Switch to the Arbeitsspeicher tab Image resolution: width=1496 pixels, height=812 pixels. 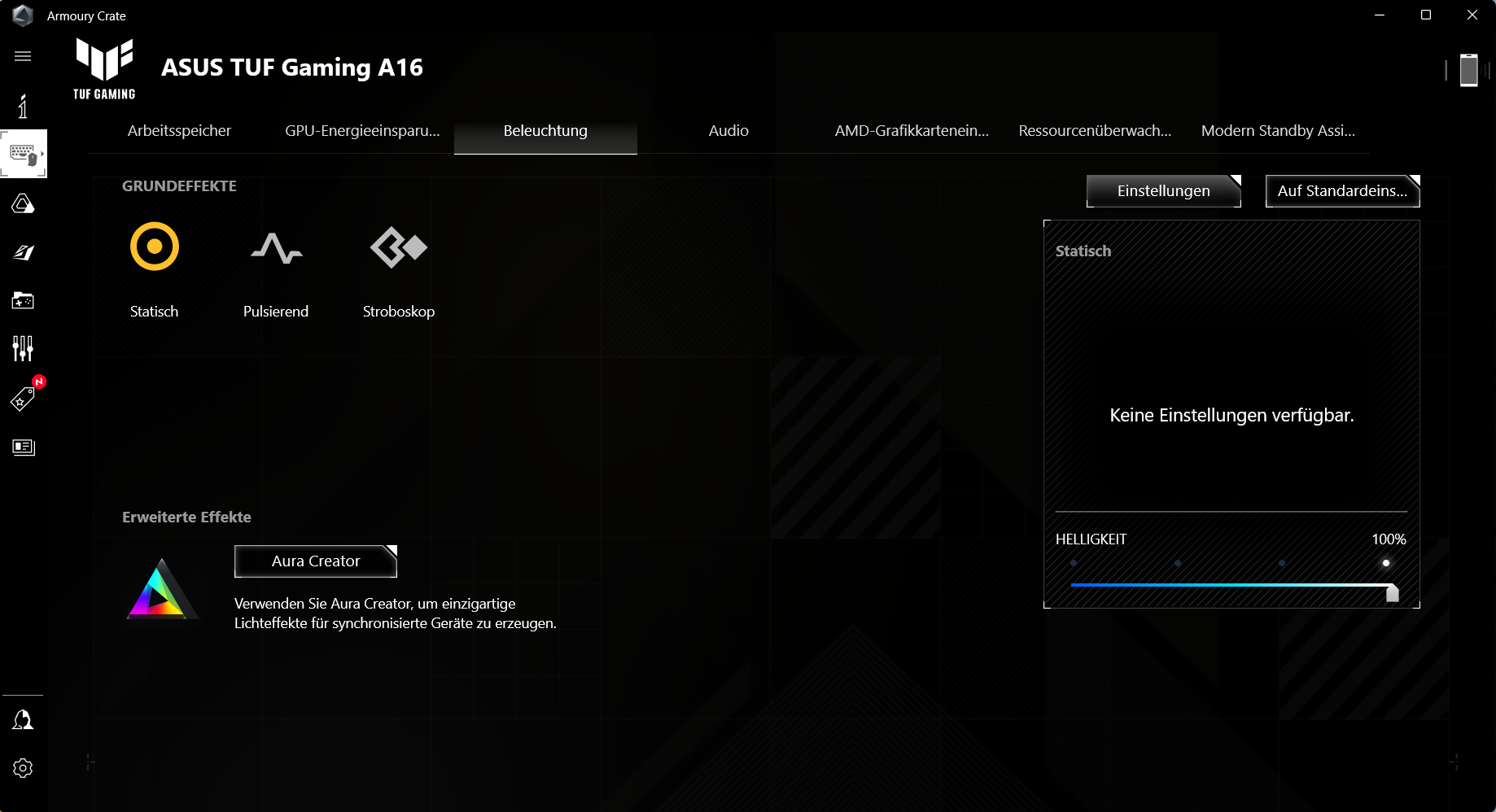coord(179,131)
